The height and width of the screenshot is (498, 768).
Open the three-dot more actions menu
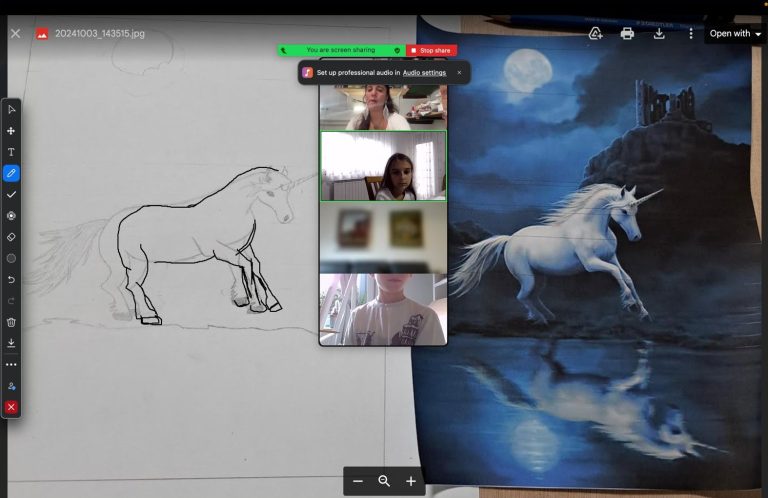(690, 33)
